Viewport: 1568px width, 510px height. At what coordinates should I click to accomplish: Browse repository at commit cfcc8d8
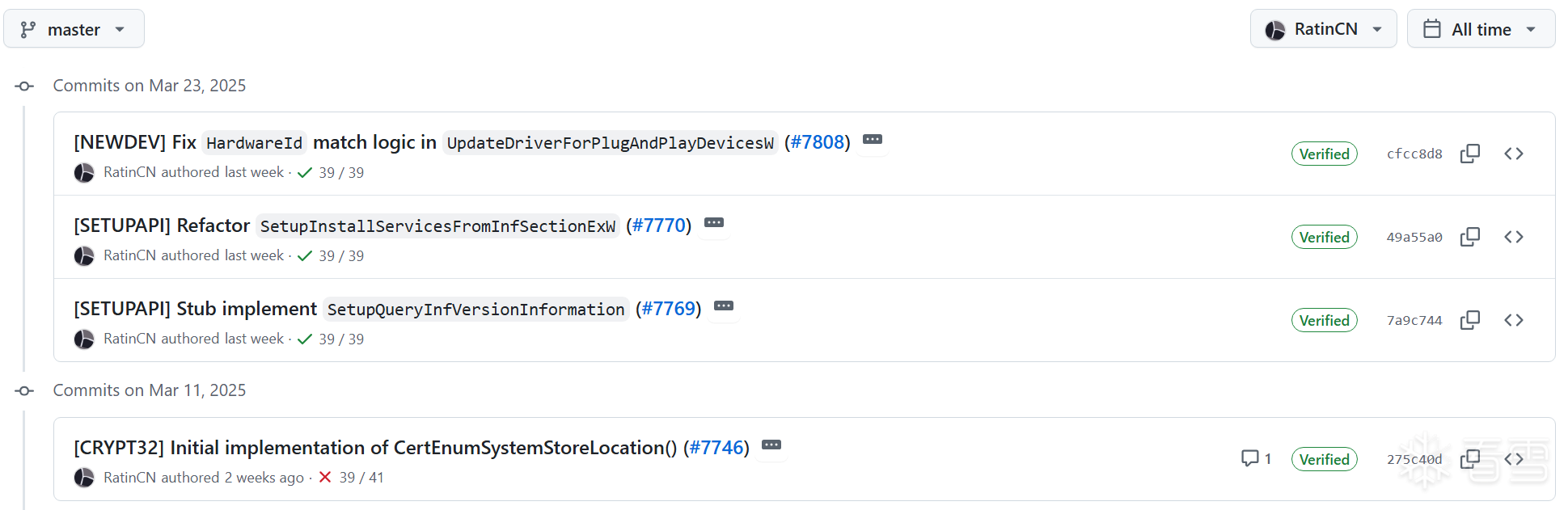(x=1514, y=154)
